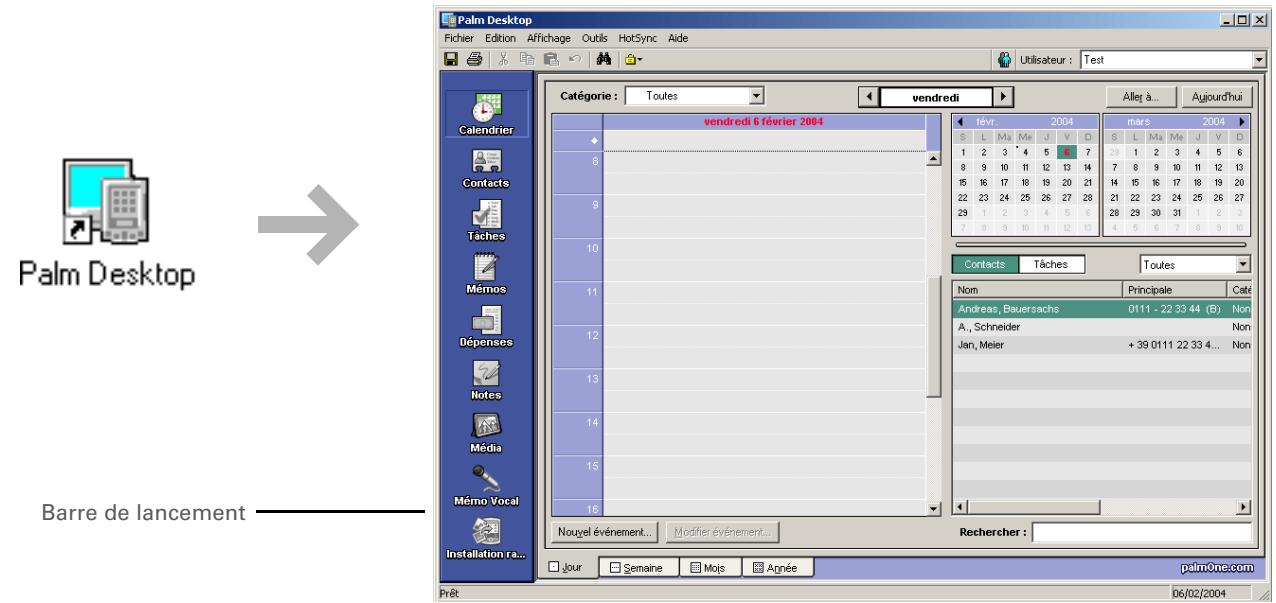Click the printer icon in toolbar

tap(471, 60)
